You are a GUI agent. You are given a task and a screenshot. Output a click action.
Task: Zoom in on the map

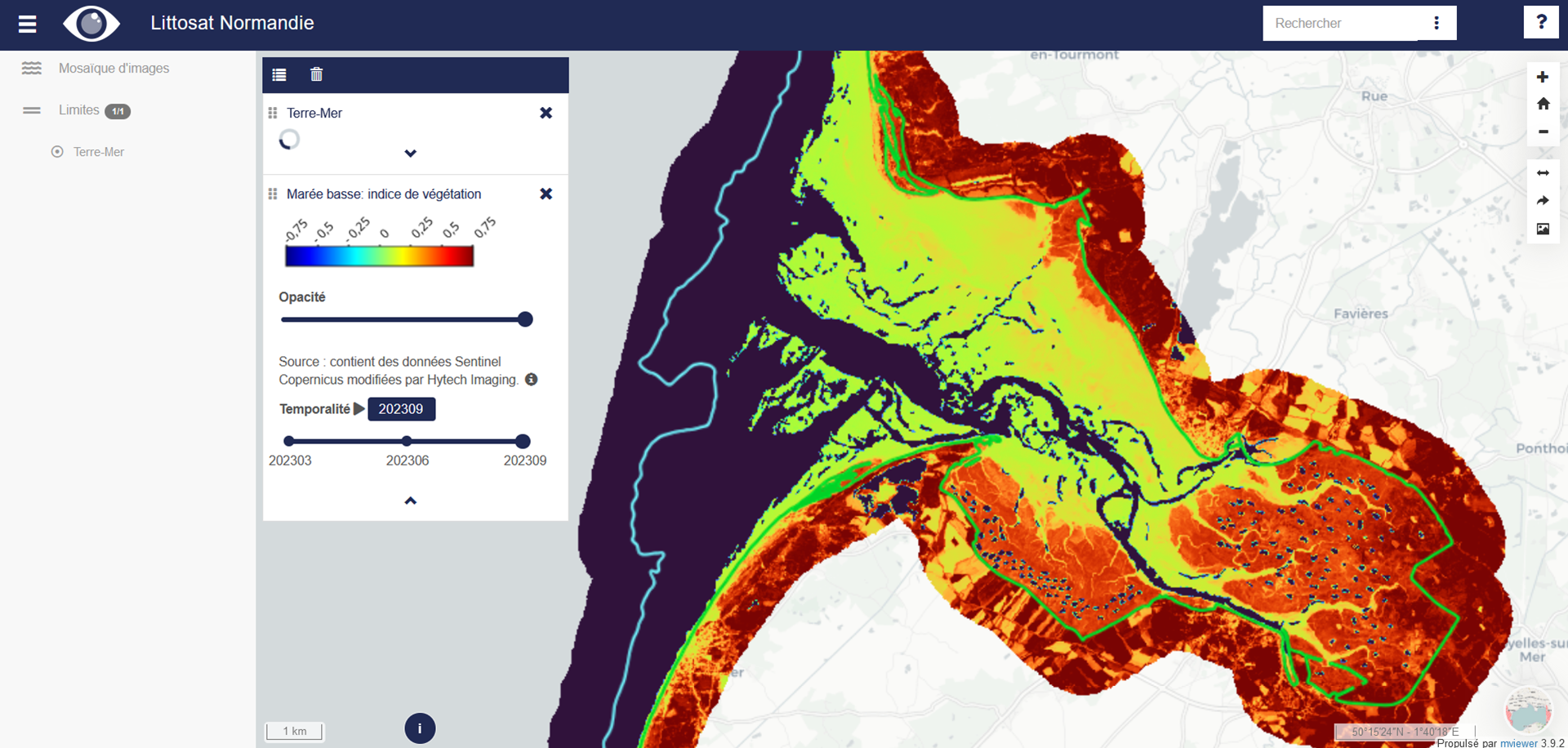pos(1543,77)
